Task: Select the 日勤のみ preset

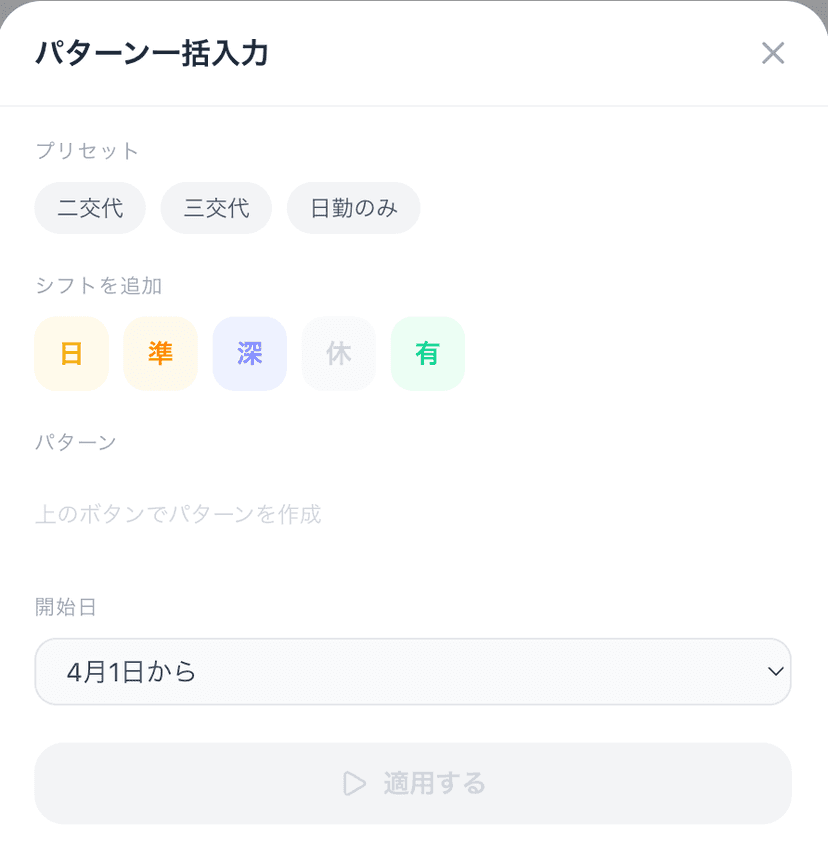Action: pyautogui.click(x=353, y=208)
